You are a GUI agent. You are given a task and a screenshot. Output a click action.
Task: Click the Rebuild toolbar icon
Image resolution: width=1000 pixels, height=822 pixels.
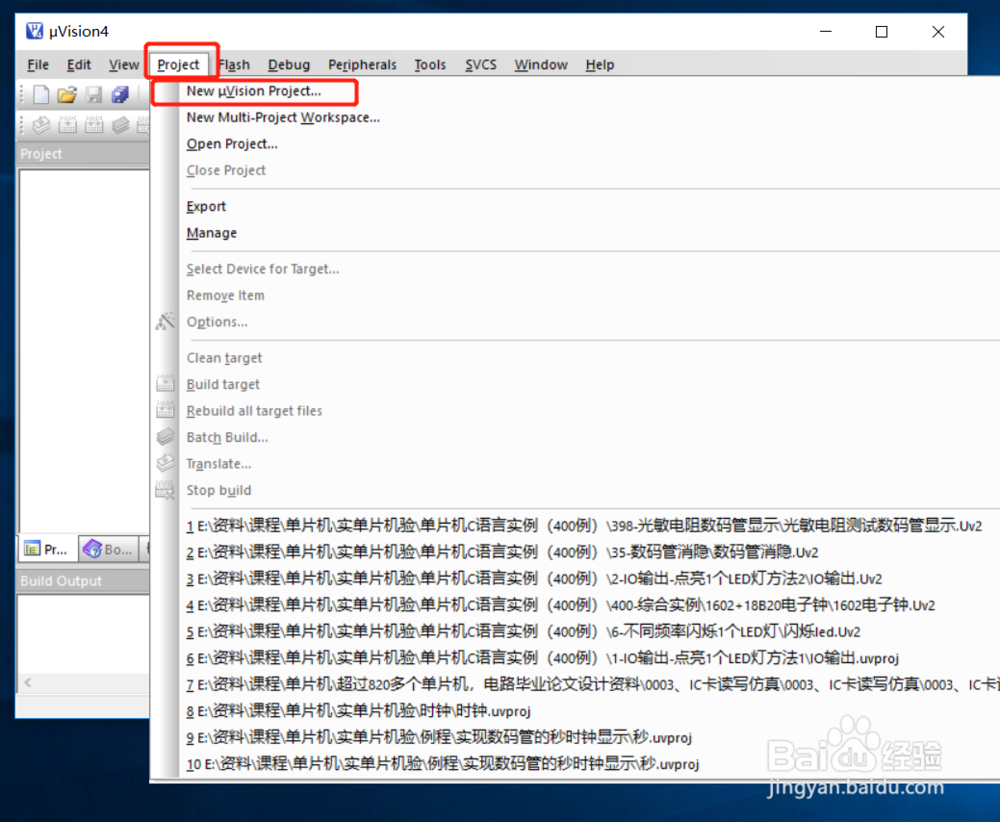(x=94, y=125)
